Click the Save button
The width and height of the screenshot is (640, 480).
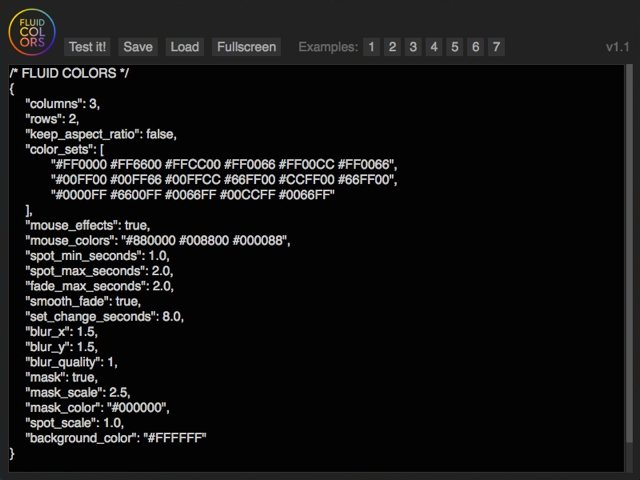click(138, 47)
